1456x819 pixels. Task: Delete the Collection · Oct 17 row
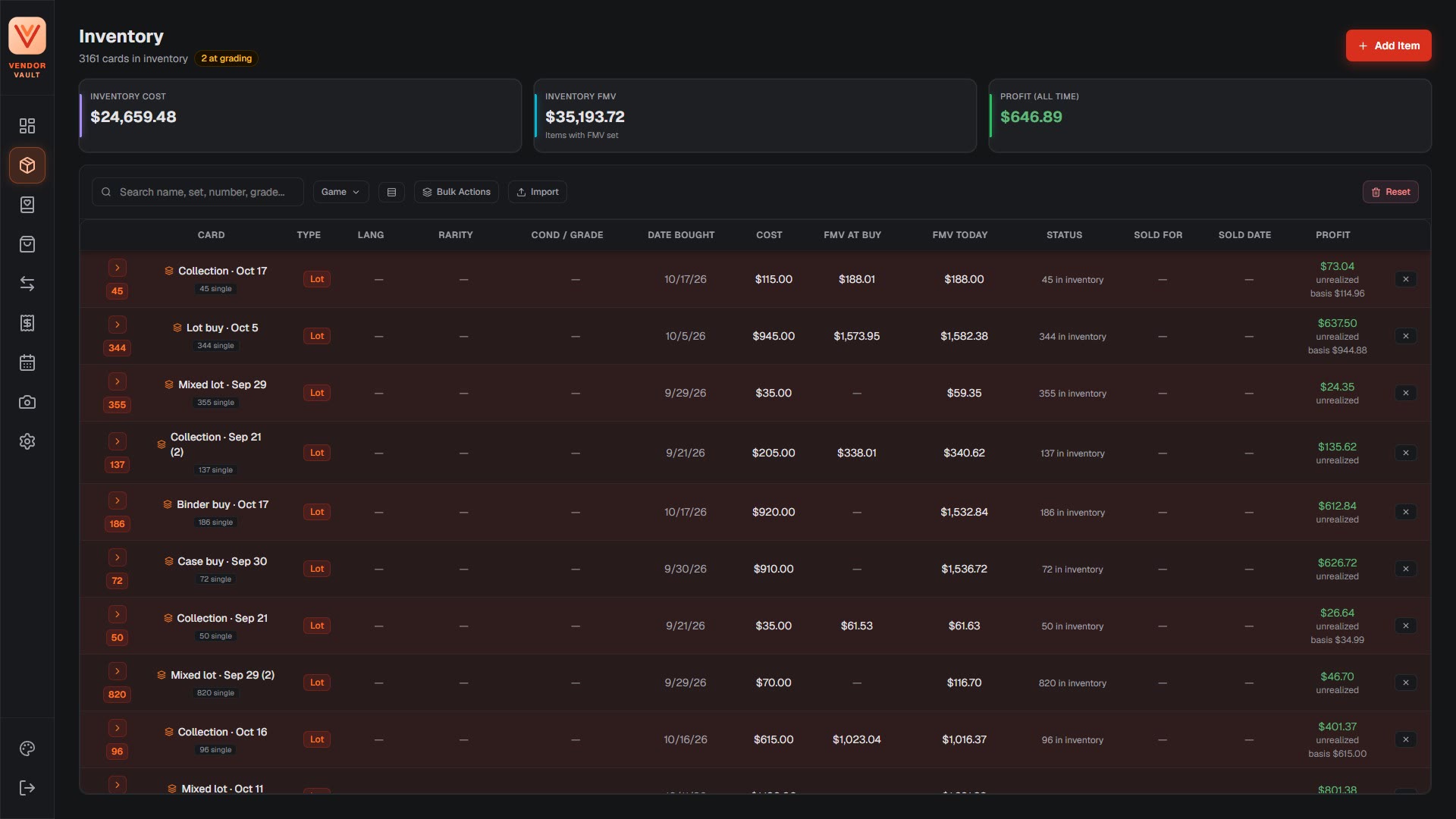1405,279
